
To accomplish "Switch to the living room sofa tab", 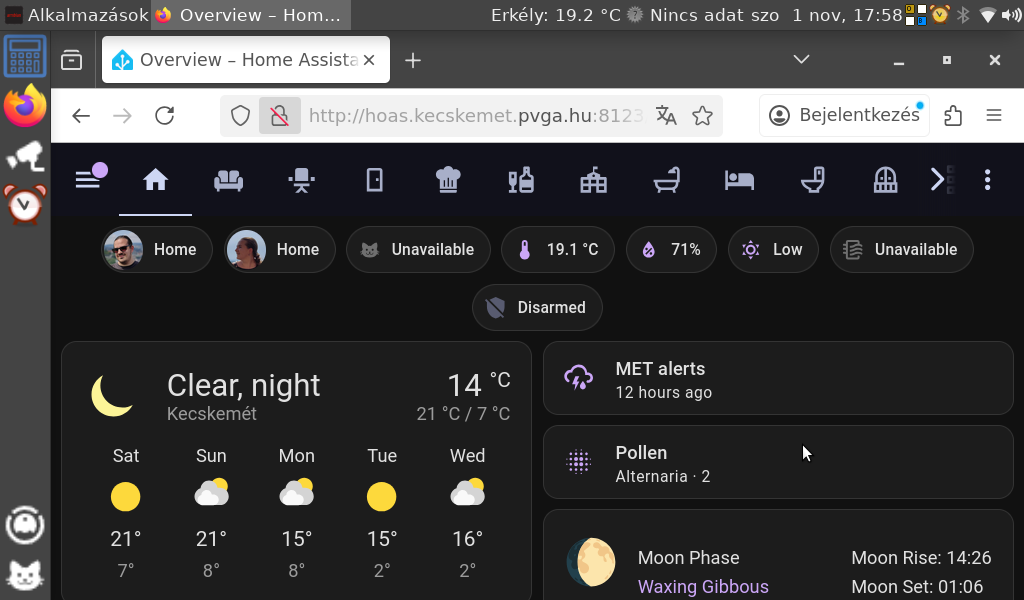I will tap(228, 180).
